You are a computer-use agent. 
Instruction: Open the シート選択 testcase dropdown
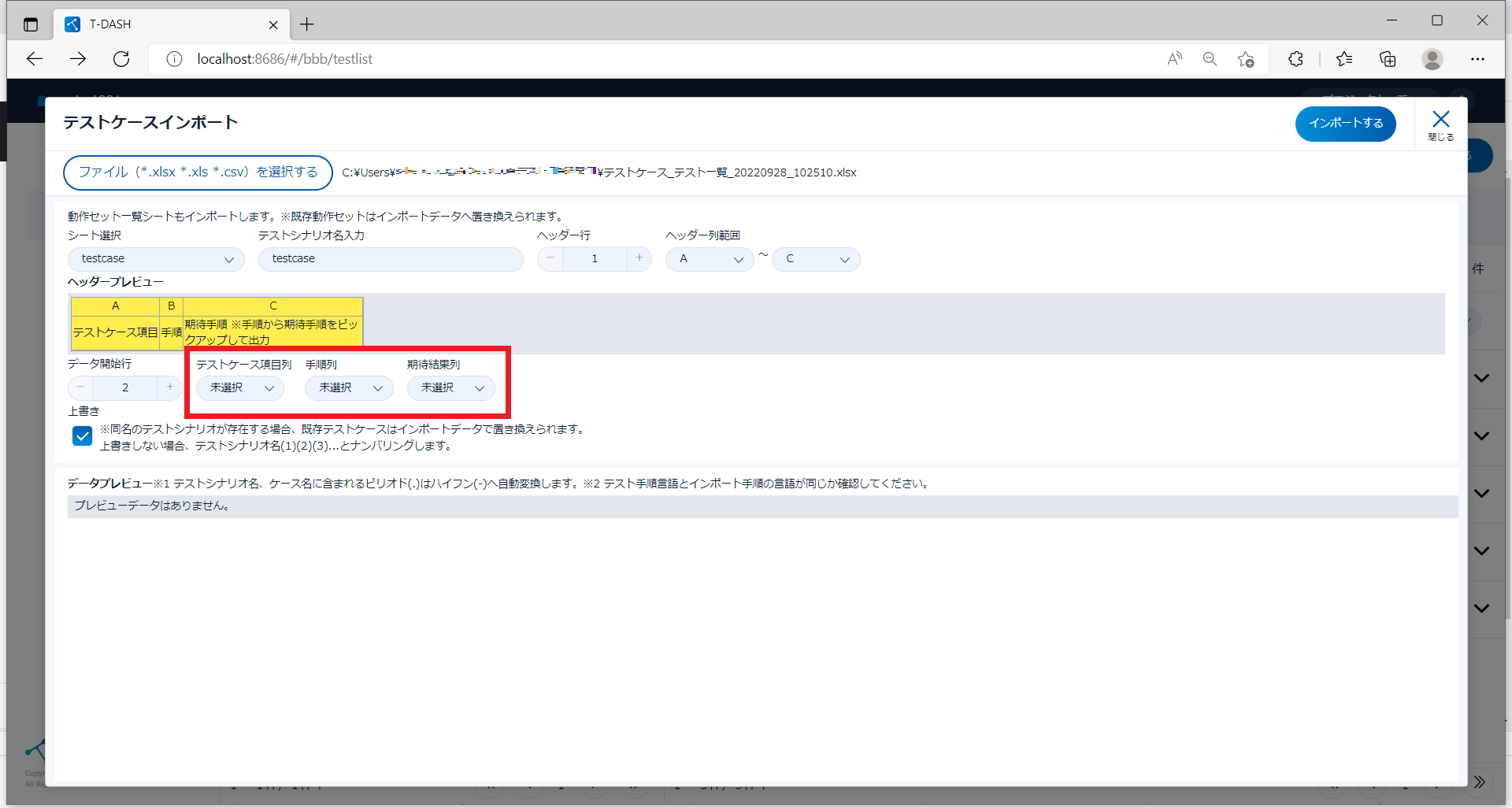(156, 259)
